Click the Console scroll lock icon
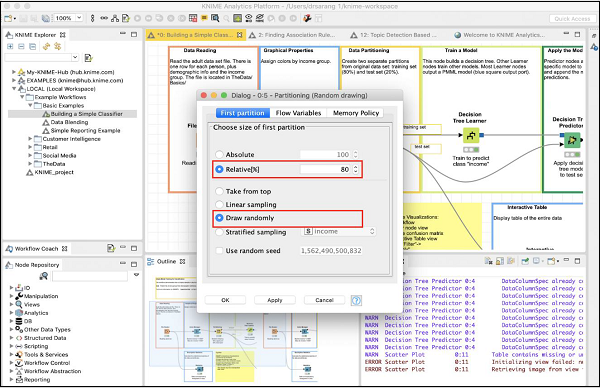The height and width of the screenshot is (388, 600). click(500, 261)
